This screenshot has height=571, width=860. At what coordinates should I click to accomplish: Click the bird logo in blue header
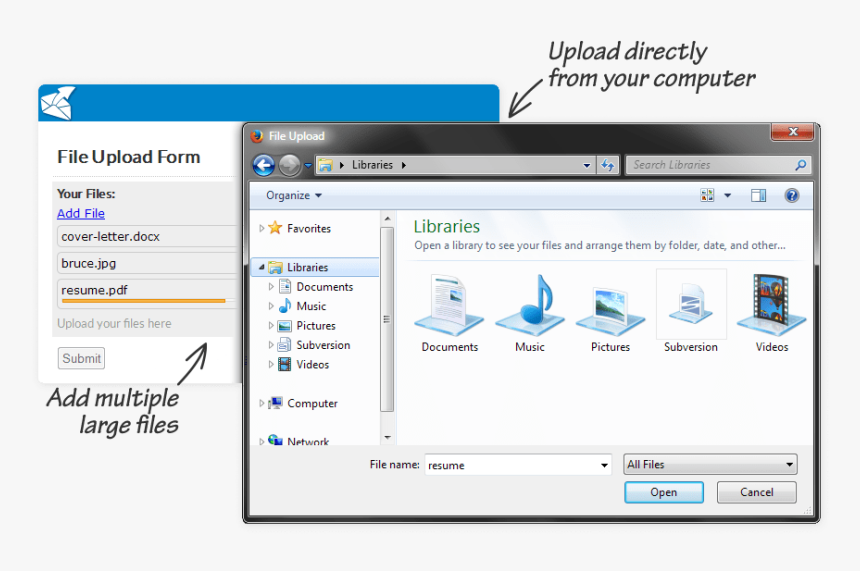tap(58, 103)
